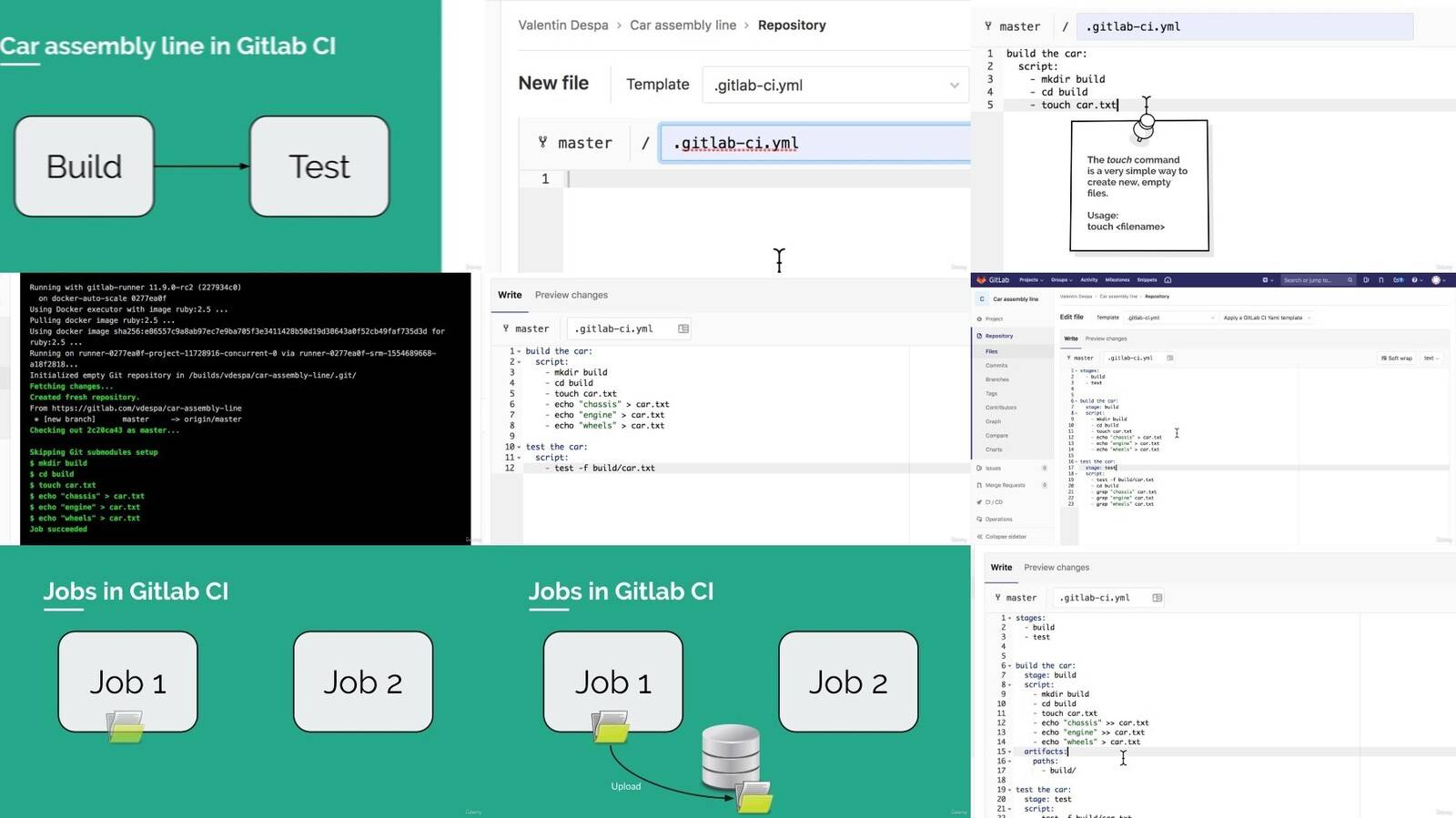Click the Project sidebar icon
The width and height of the screenshot is (1456, 818).
pos(979,319)
